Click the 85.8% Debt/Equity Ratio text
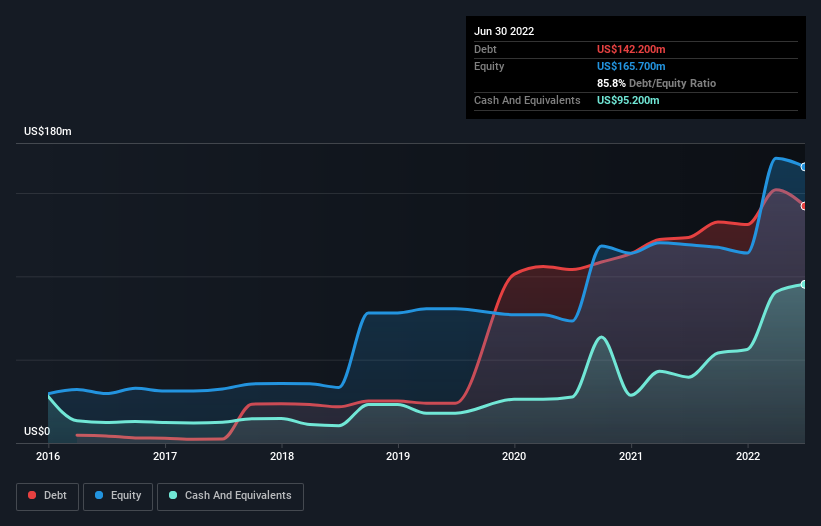 coord(657,83)
